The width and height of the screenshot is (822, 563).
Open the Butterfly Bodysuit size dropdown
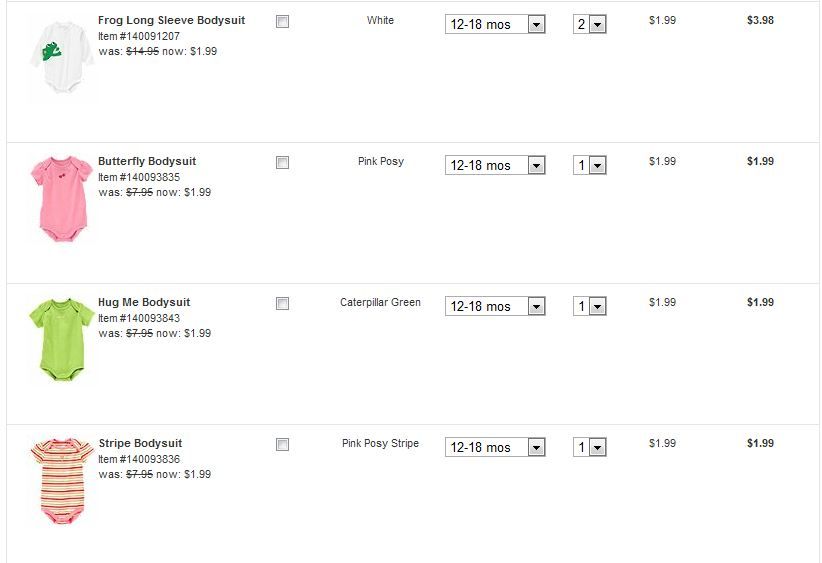click(x=495, y=166)
